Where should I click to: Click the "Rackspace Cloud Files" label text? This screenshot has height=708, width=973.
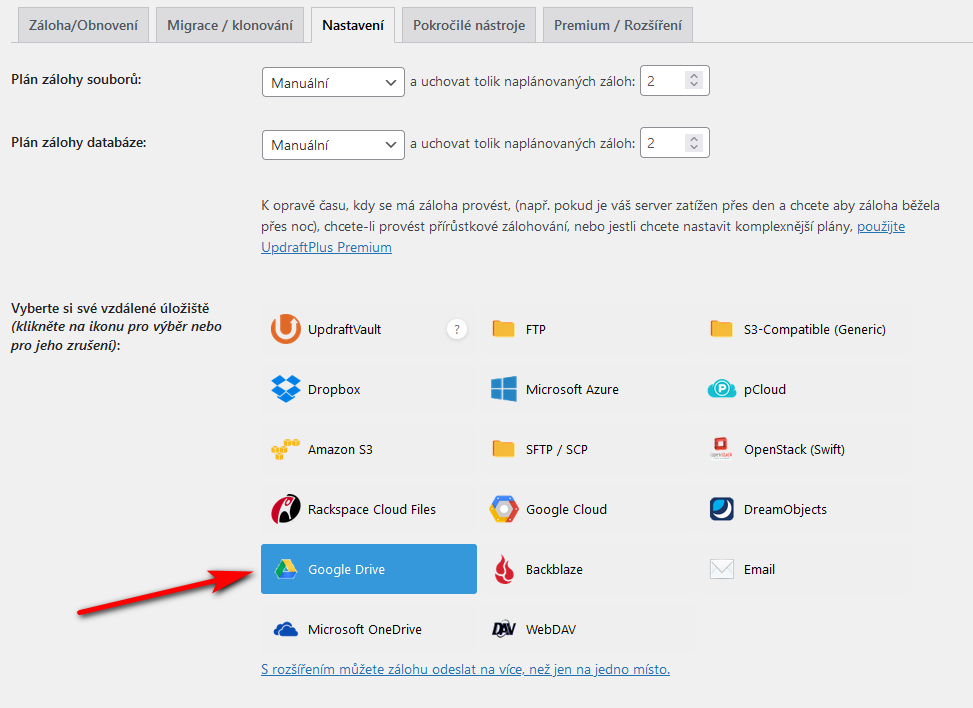click(372, 509)
